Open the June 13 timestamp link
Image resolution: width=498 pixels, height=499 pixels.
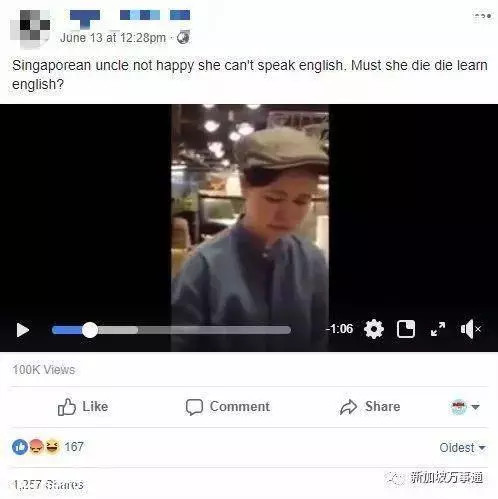click(113, 38)
